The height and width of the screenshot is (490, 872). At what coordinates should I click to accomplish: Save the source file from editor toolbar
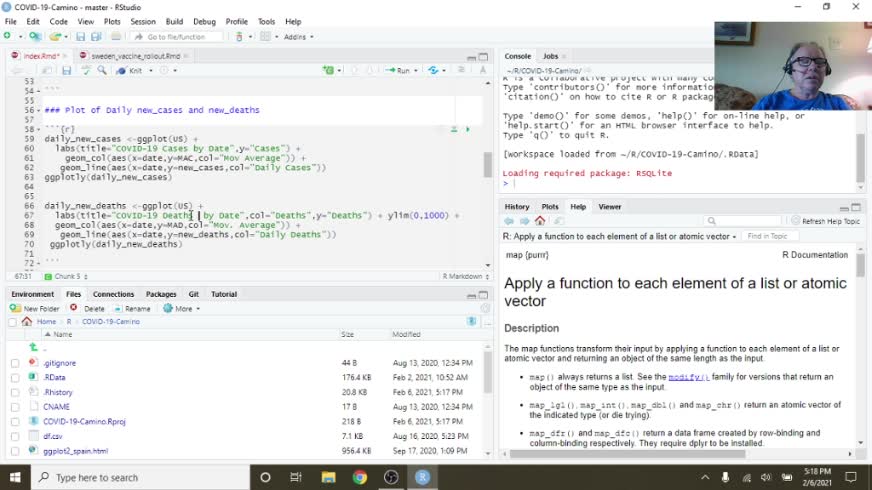(x=67, y=71)
